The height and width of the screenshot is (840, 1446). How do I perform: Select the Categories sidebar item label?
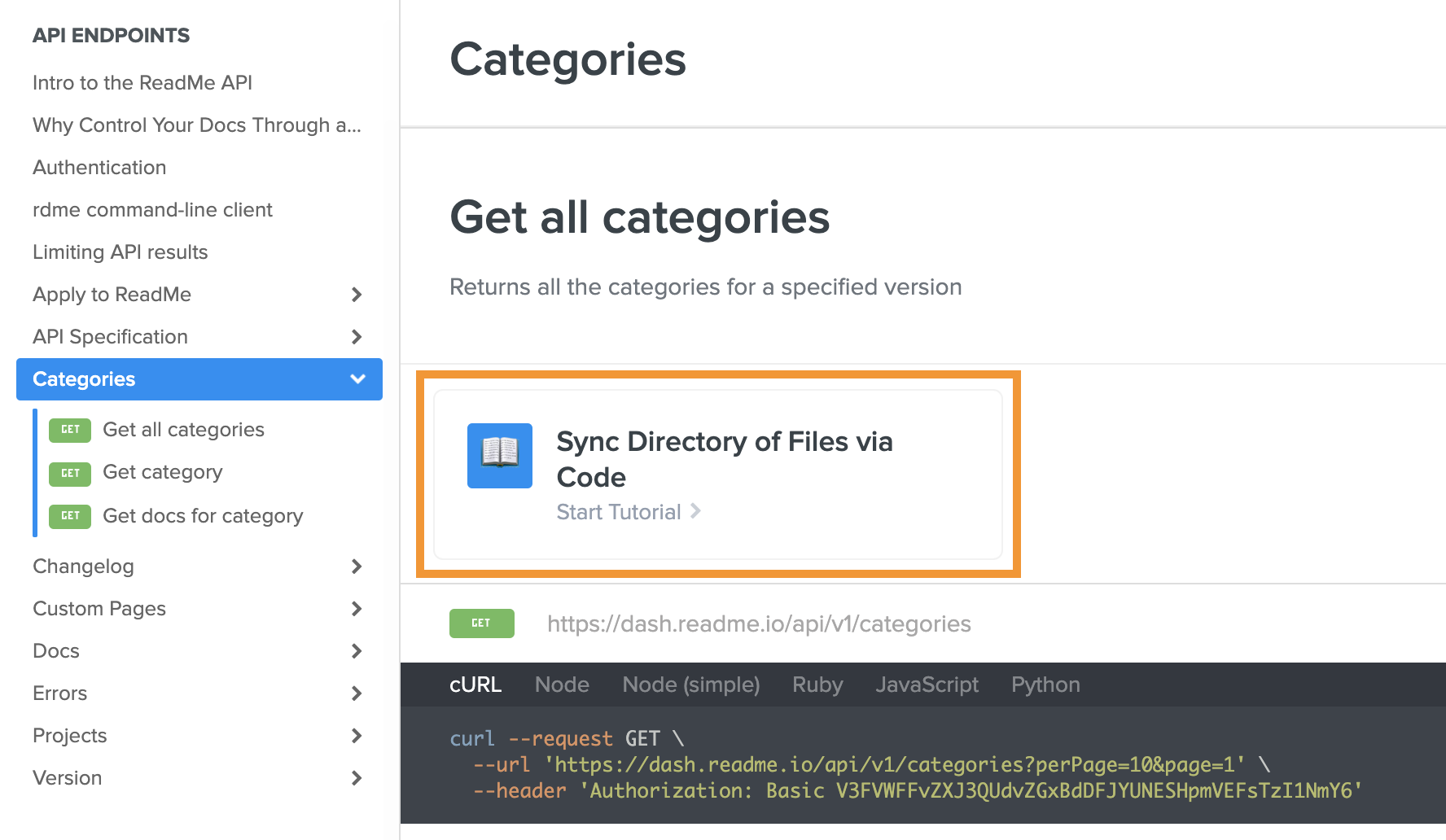point(84,379)
